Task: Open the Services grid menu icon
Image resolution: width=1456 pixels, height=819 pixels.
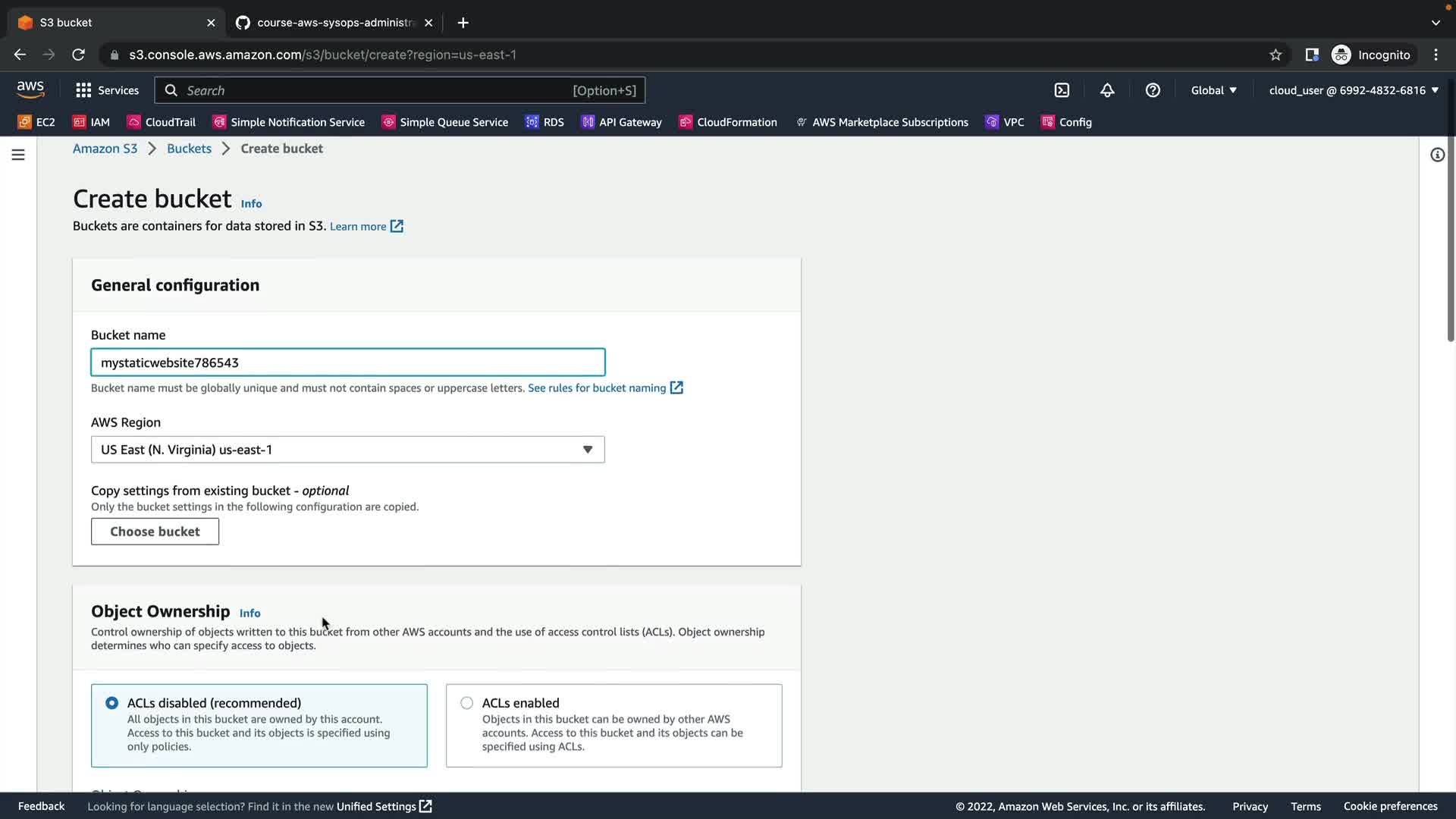Action: (83, 90)
